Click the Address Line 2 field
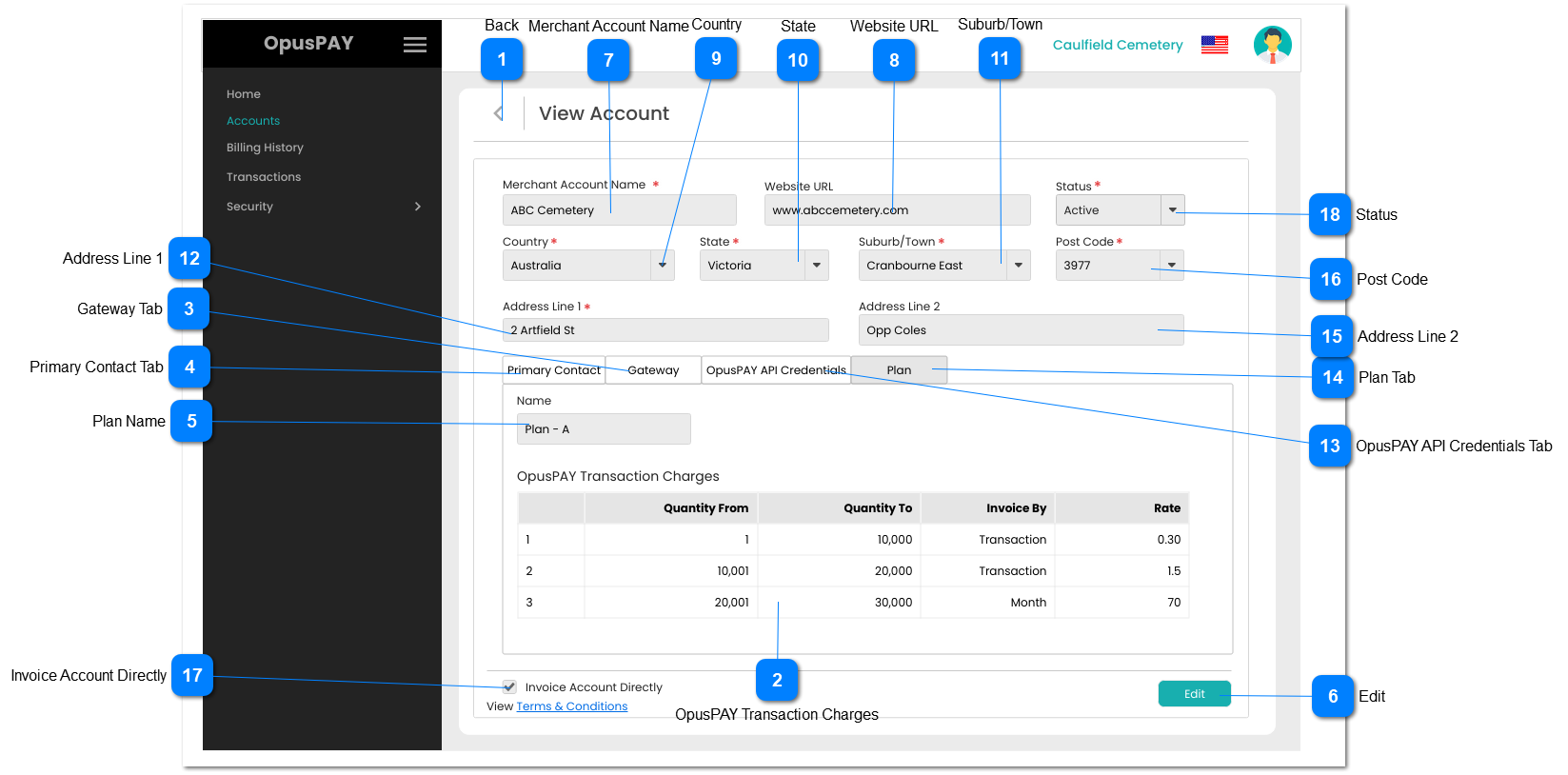Screen dimensions: 1568x775 pos(1021,329)
